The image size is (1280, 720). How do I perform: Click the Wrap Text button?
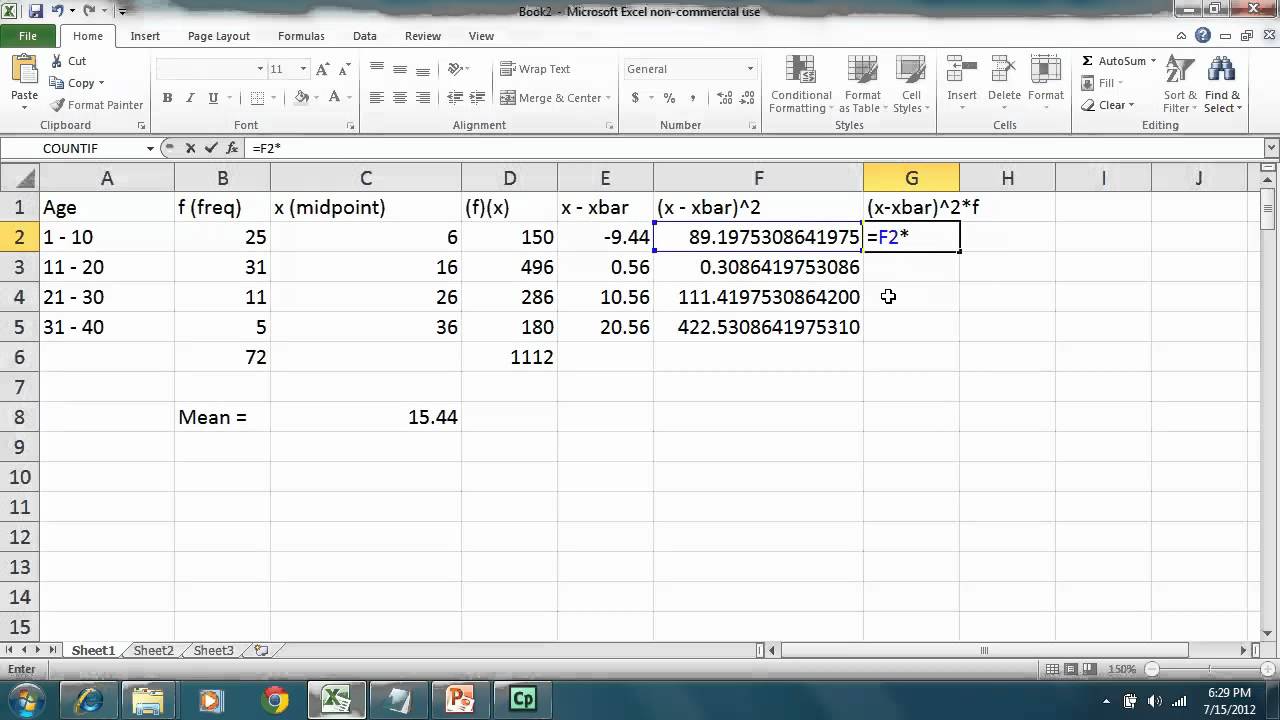tap(535, 69)
